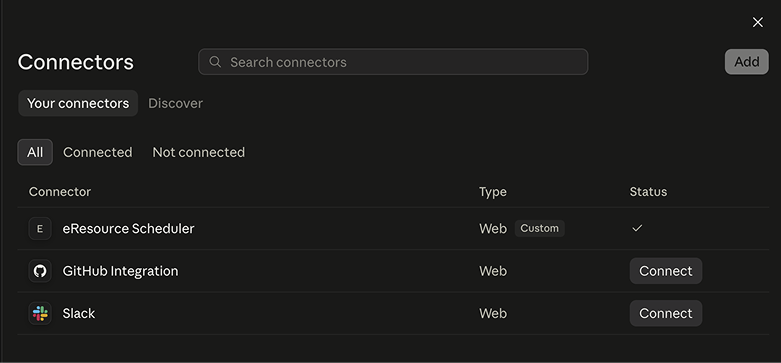Click the Custom badge on eResource Scheduler
This screenshot has width=781, height=363.
tap(539, 228)
